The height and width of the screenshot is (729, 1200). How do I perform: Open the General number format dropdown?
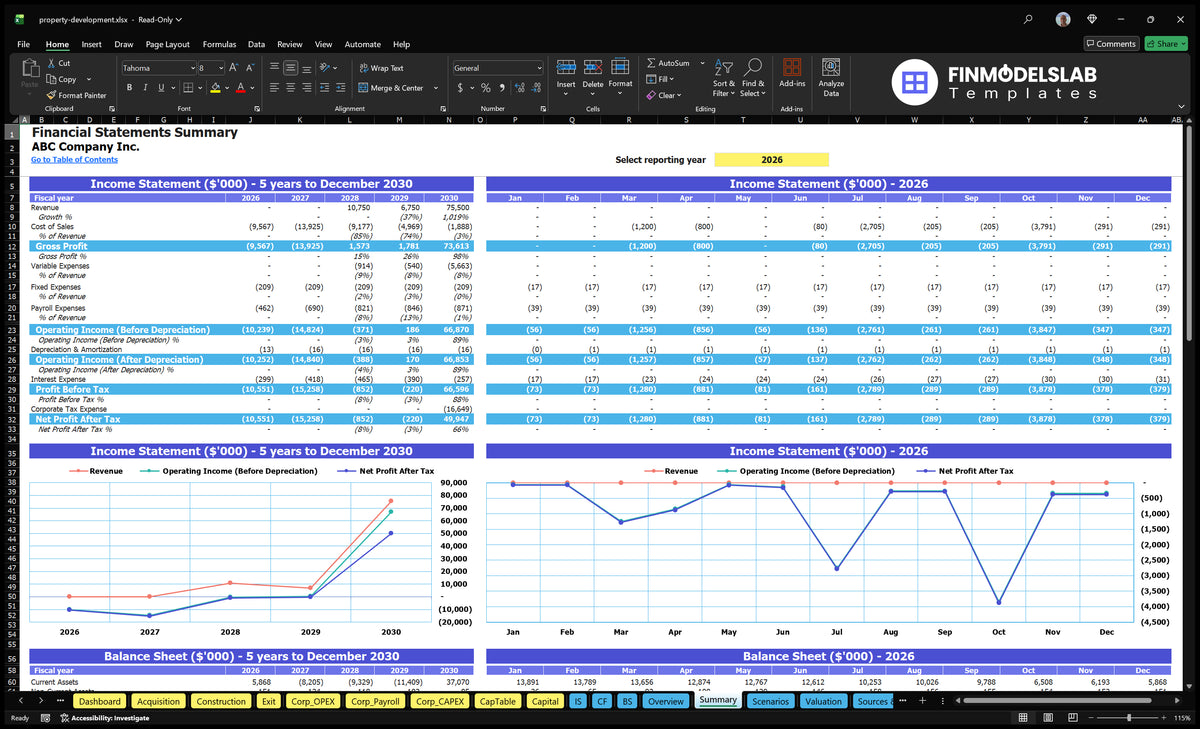[x=538, y=68]
